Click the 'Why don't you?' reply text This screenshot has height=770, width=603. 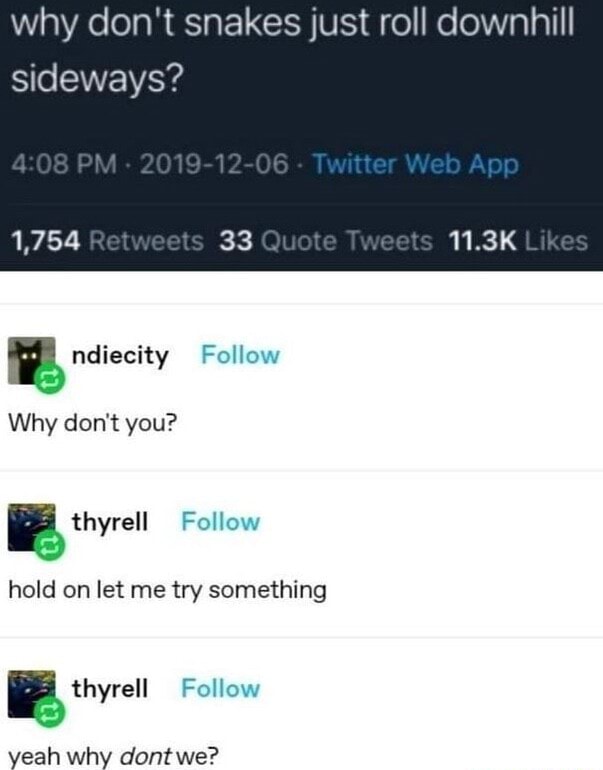click(92, 423)
